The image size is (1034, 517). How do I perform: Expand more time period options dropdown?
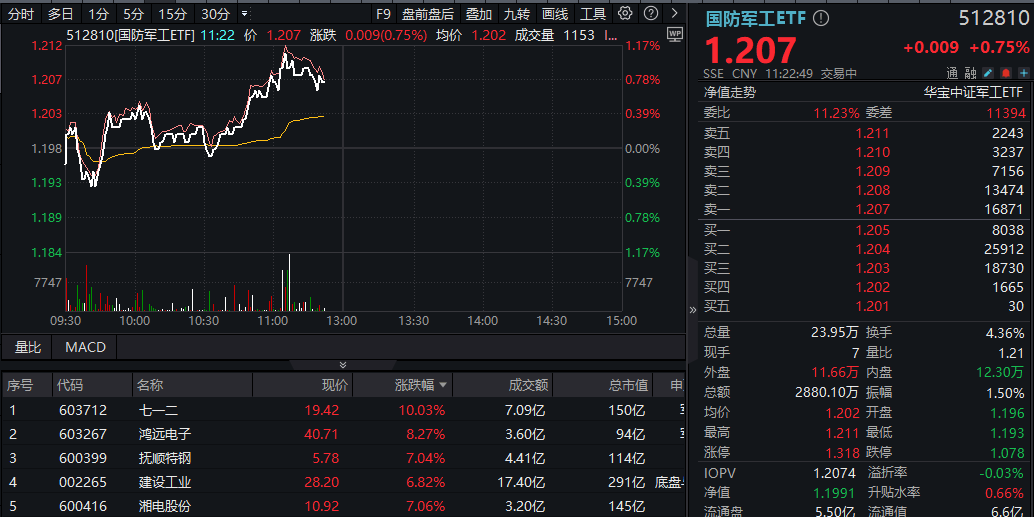(245, 14)
